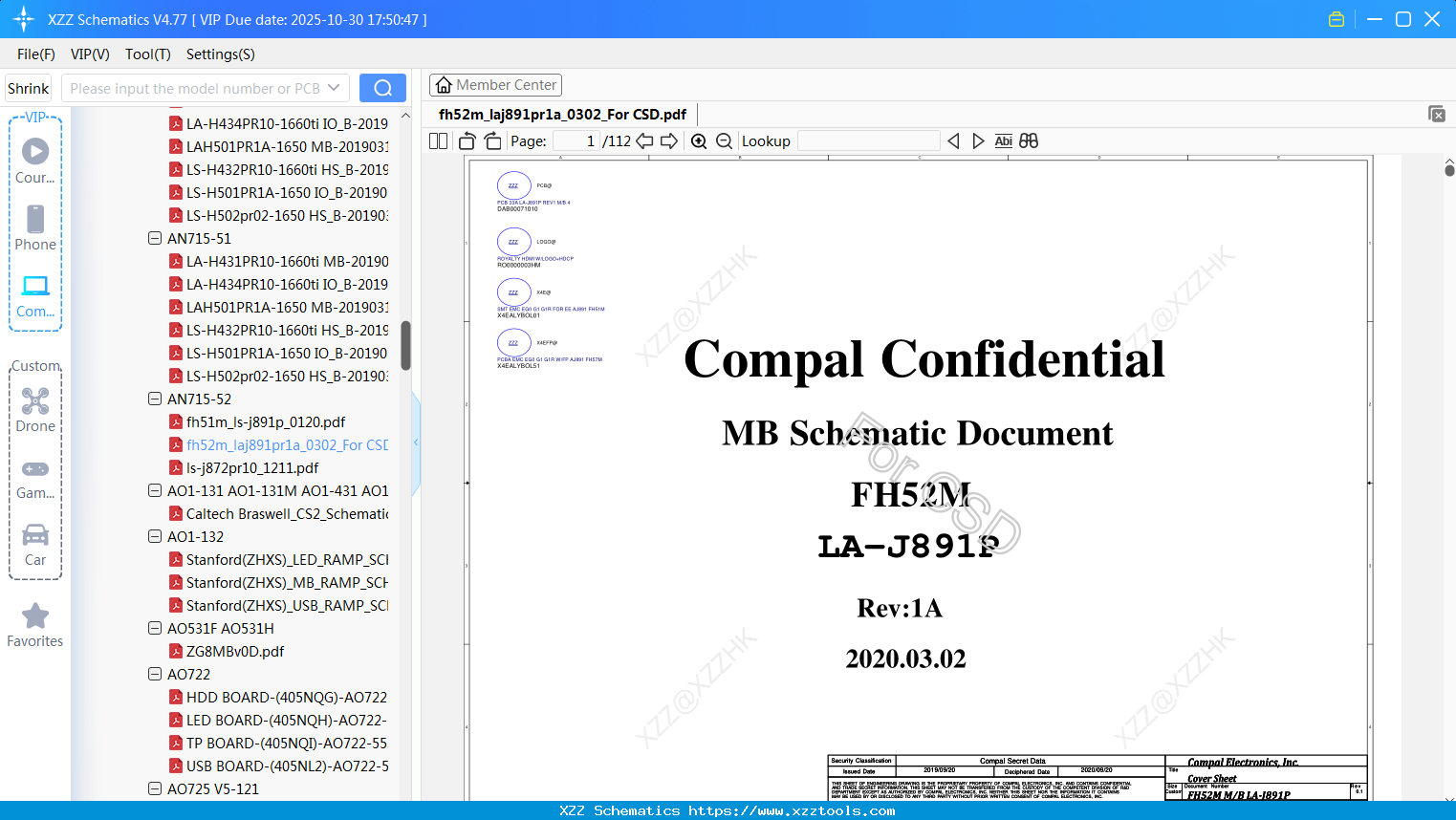This screenshot has width=1456, height=820.
Task: Find next lookup result
Action: pos(978,140)
